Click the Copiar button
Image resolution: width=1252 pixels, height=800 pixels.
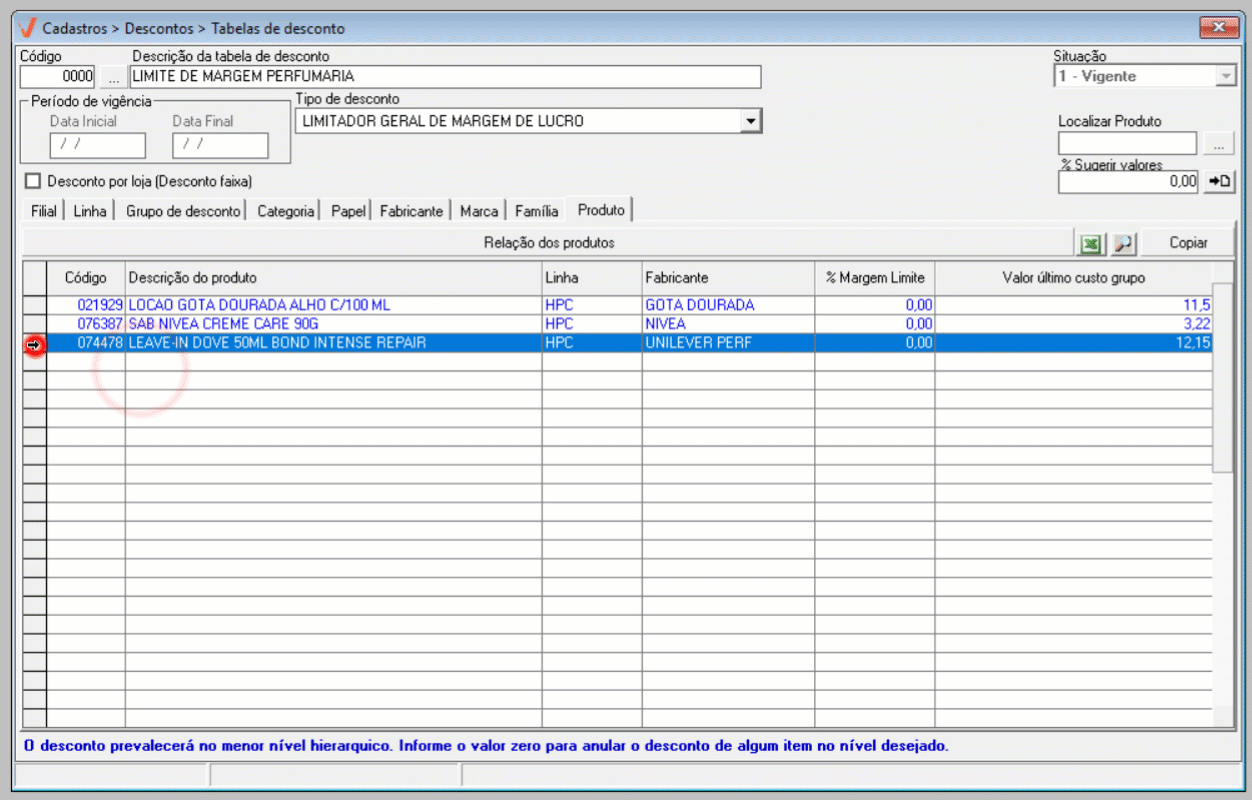point(1188,243)
